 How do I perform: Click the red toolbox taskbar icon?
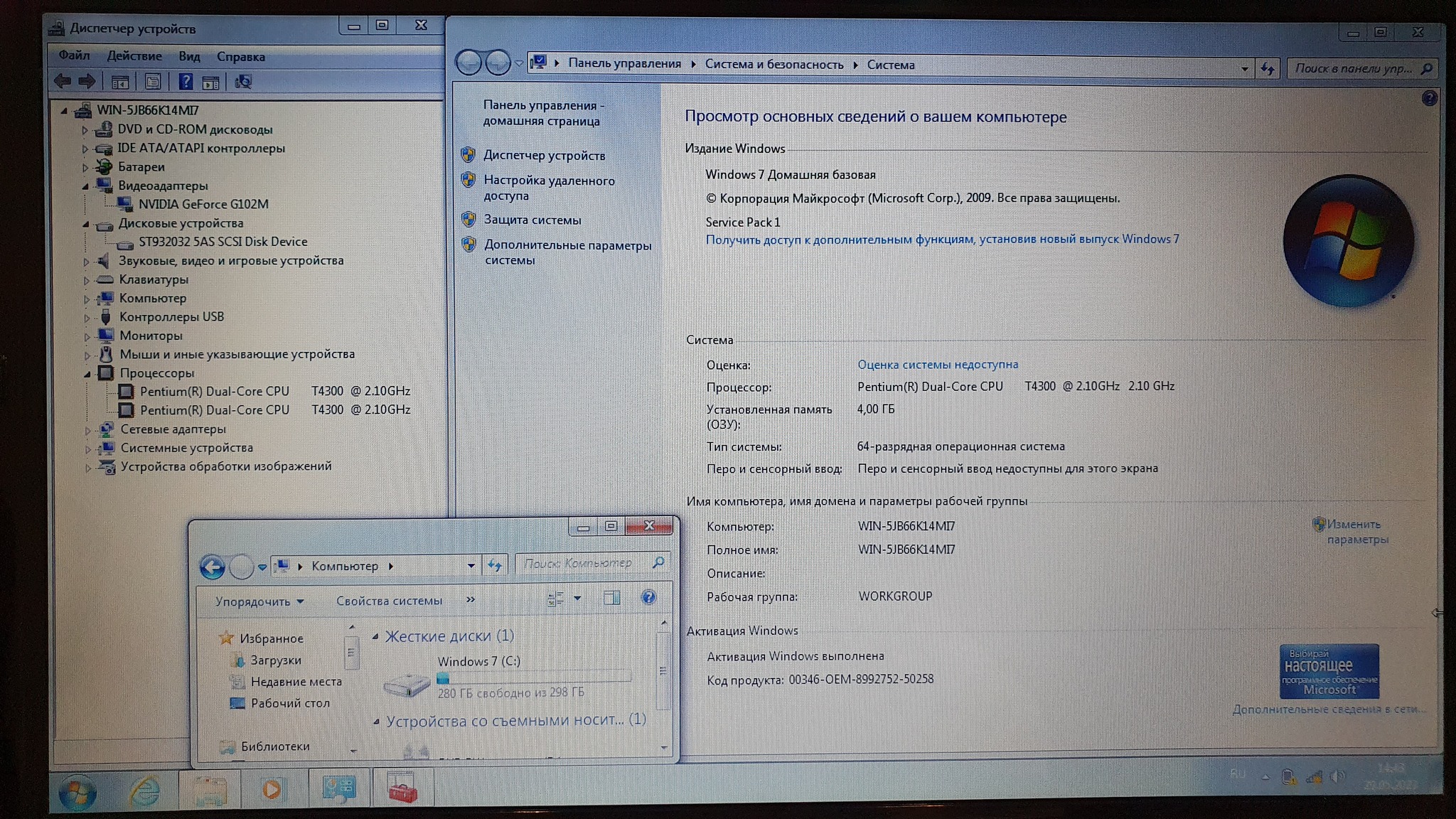[x=402, y=788]
